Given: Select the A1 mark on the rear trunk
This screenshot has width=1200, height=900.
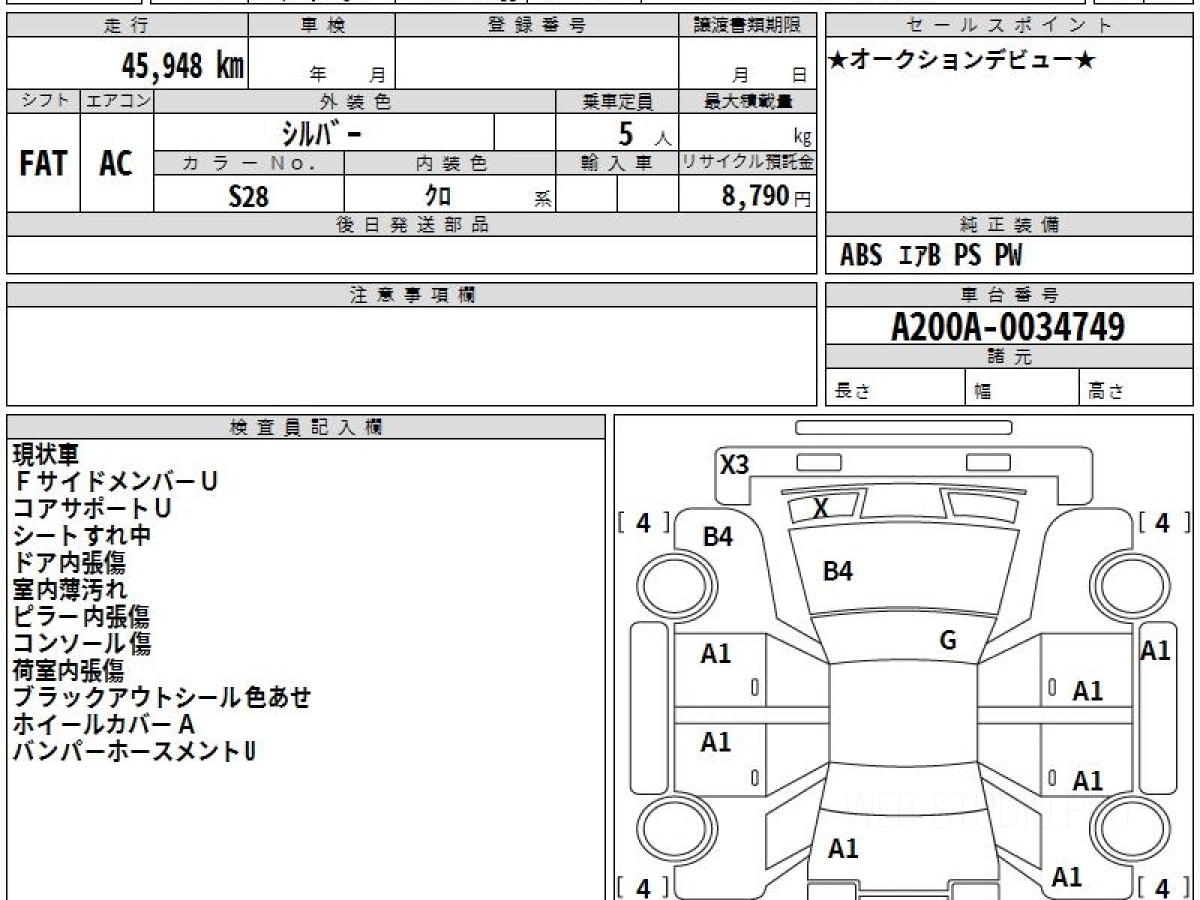Looking at the screenshot, I should (x=843, y=849).
